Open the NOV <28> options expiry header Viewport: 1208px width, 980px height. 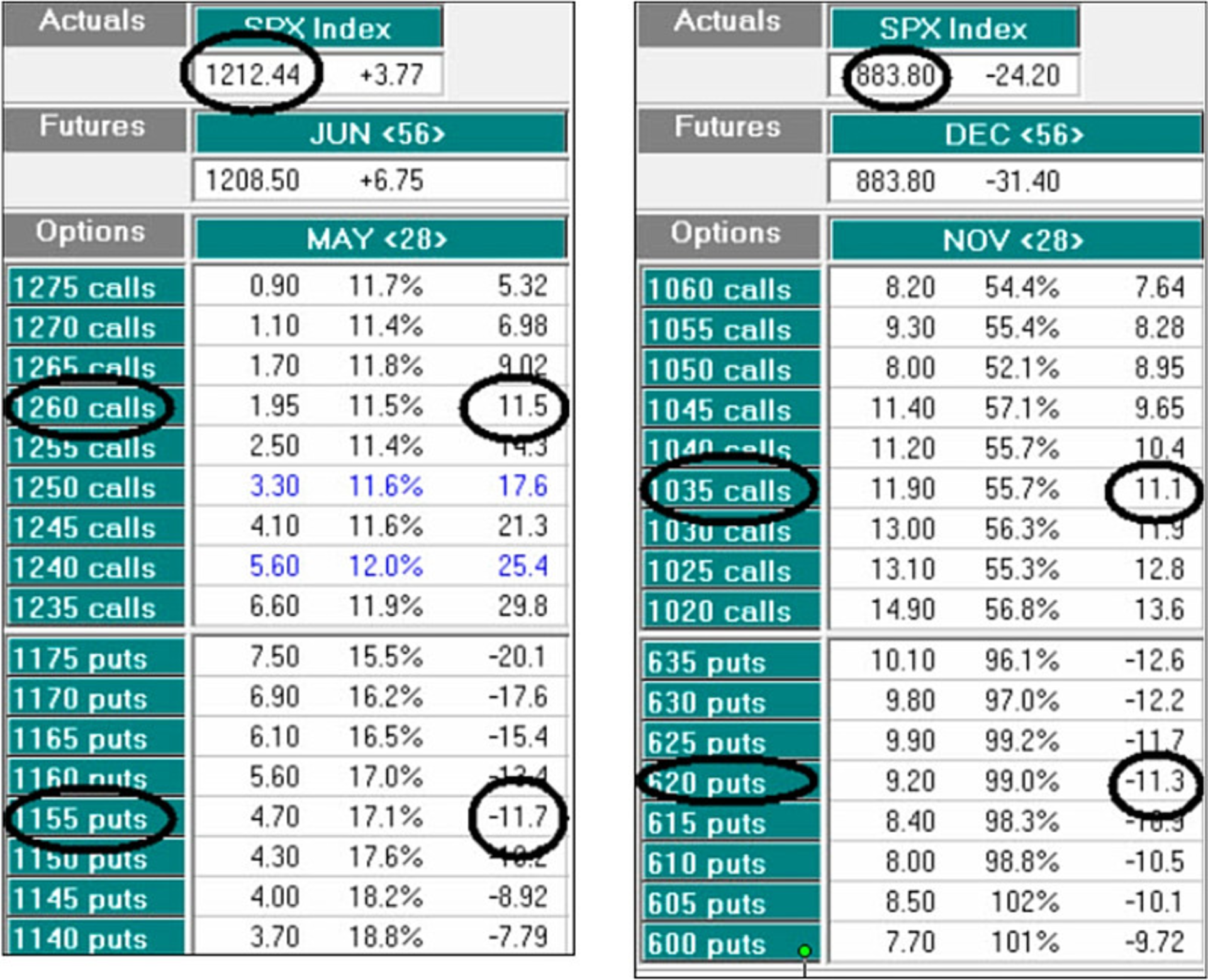click(x=1015, y=240)
